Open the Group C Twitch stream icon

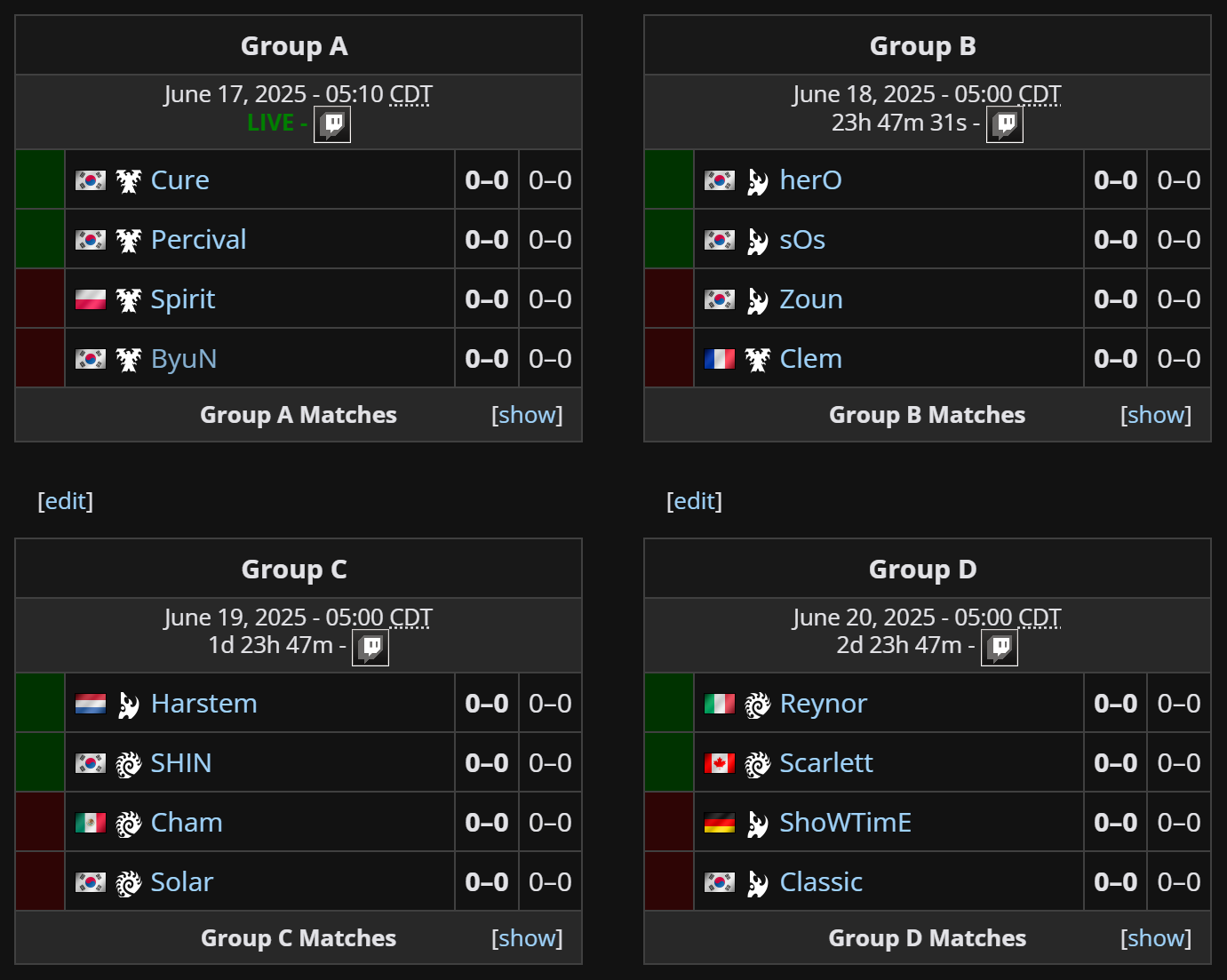pyautogui.click(x=370, y=648)
